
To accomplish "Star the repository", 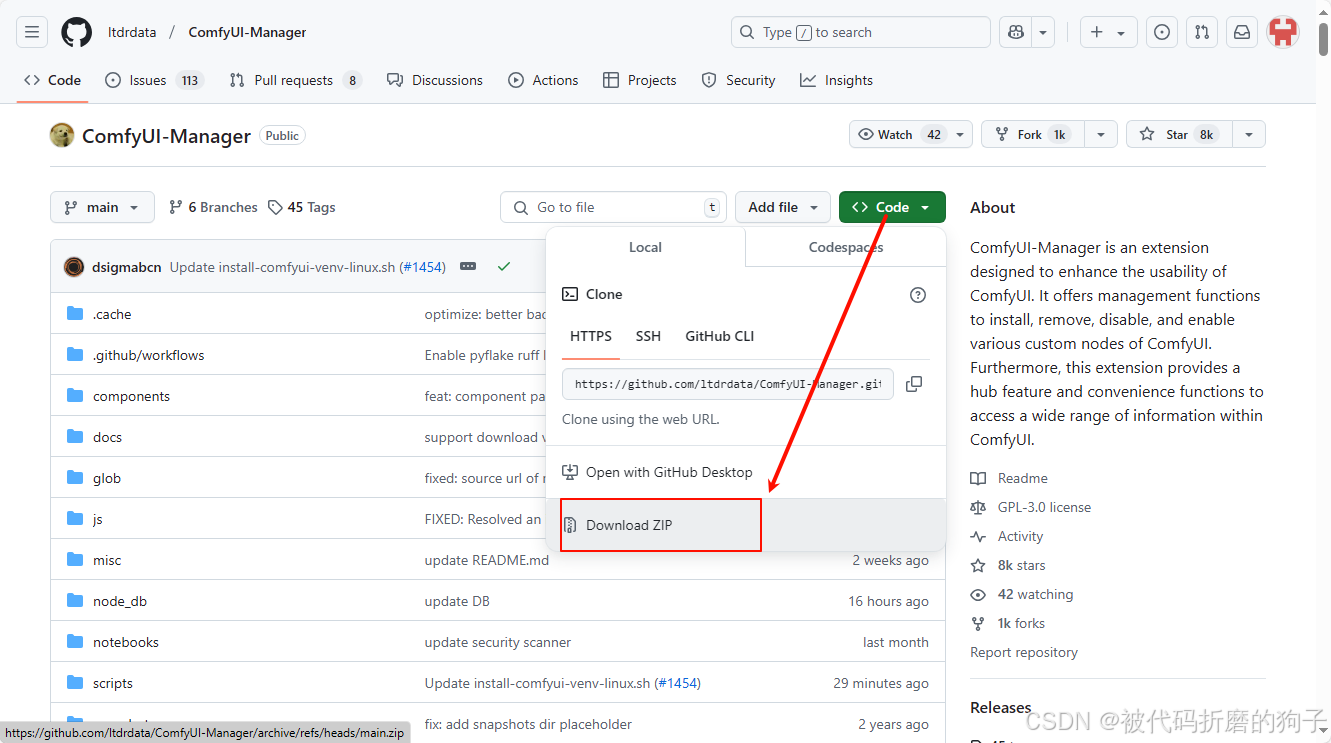I will (1179, 134).
